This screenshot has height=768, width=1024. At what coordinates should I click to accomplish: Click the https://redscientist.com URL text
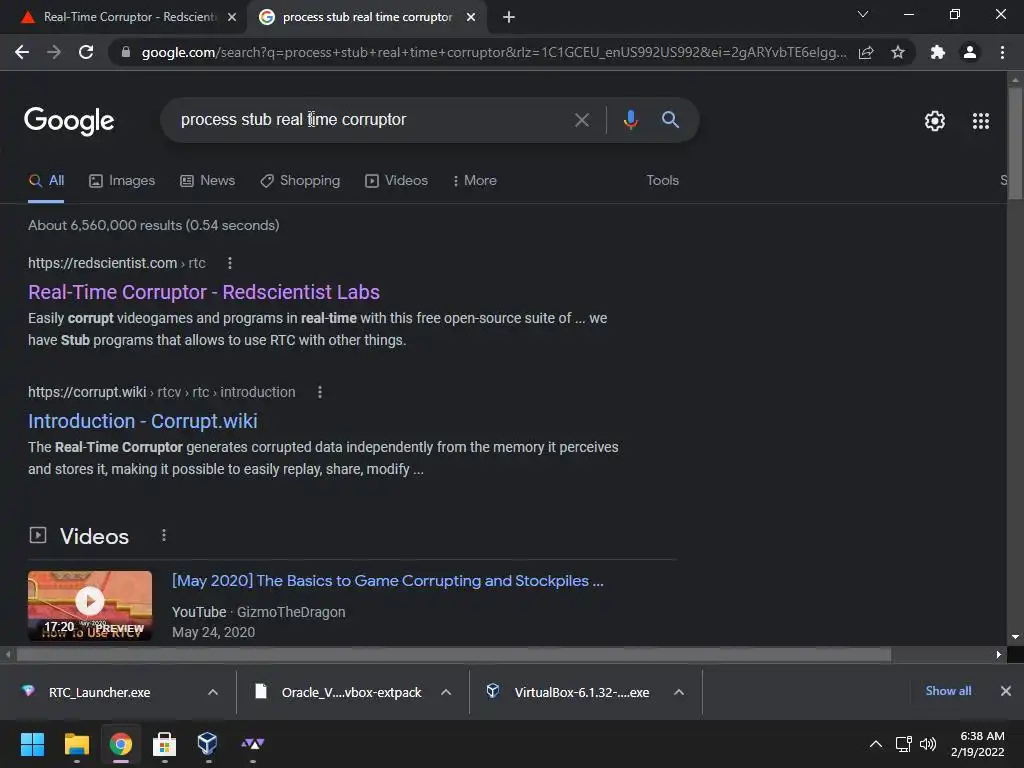pyautogui.click(x=103, y=263)
